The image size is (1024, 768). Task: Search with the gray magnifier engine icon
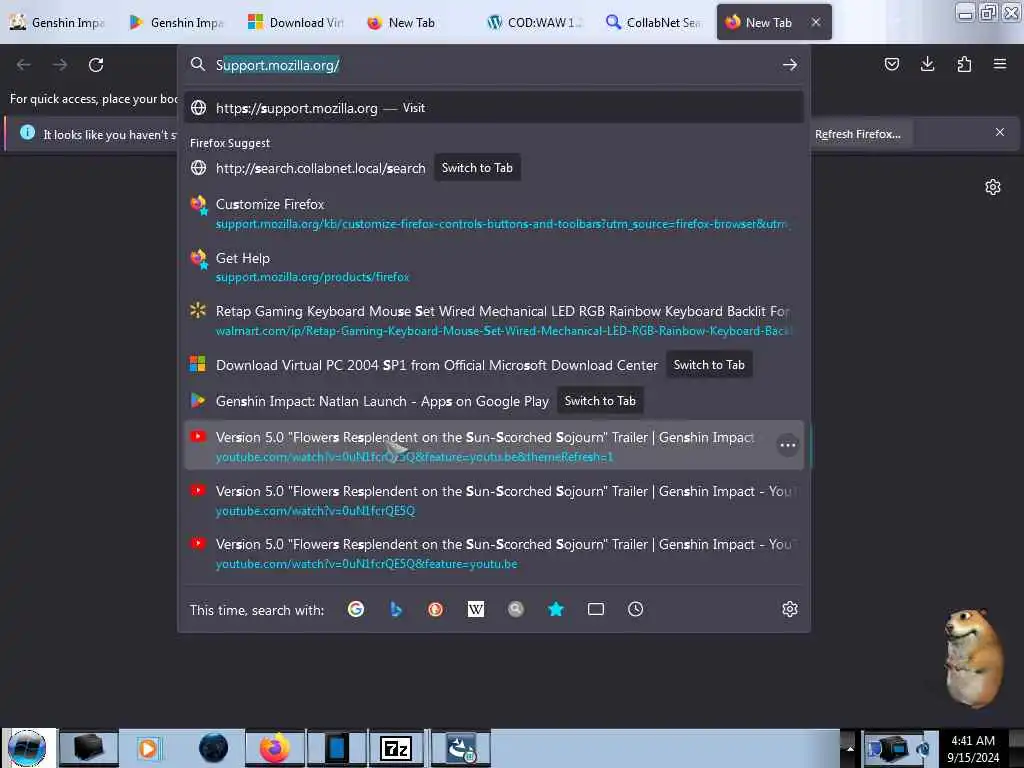[x=516, y=609]
